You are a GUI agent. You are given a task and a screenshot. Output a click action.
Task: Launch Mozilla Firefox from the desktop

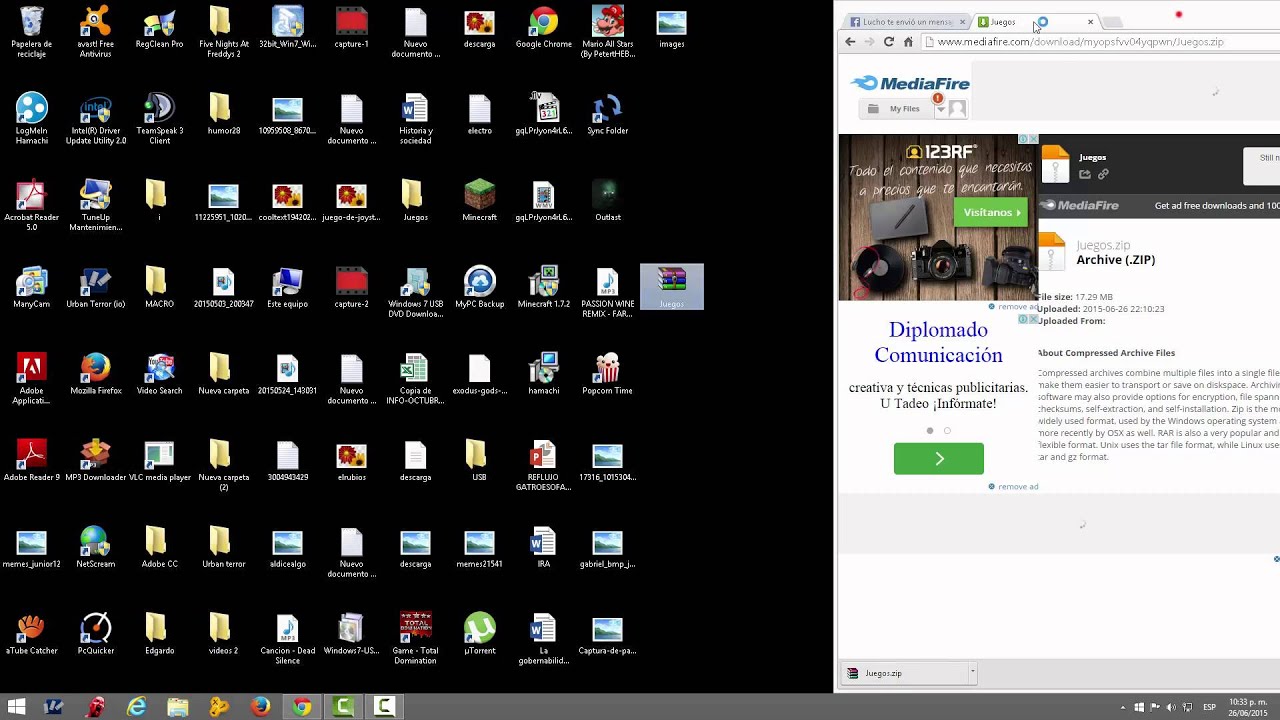95,373
